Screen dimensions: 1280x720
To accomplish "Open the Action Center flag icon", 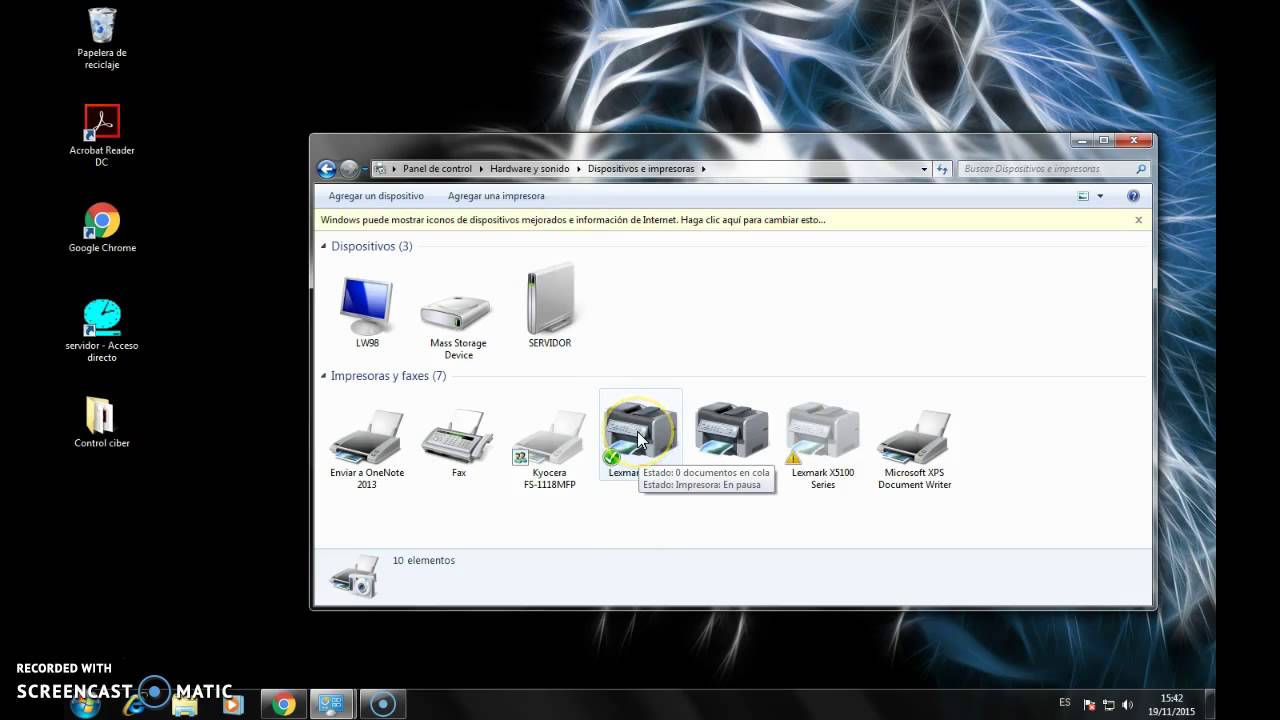I will coord(1090,705).
